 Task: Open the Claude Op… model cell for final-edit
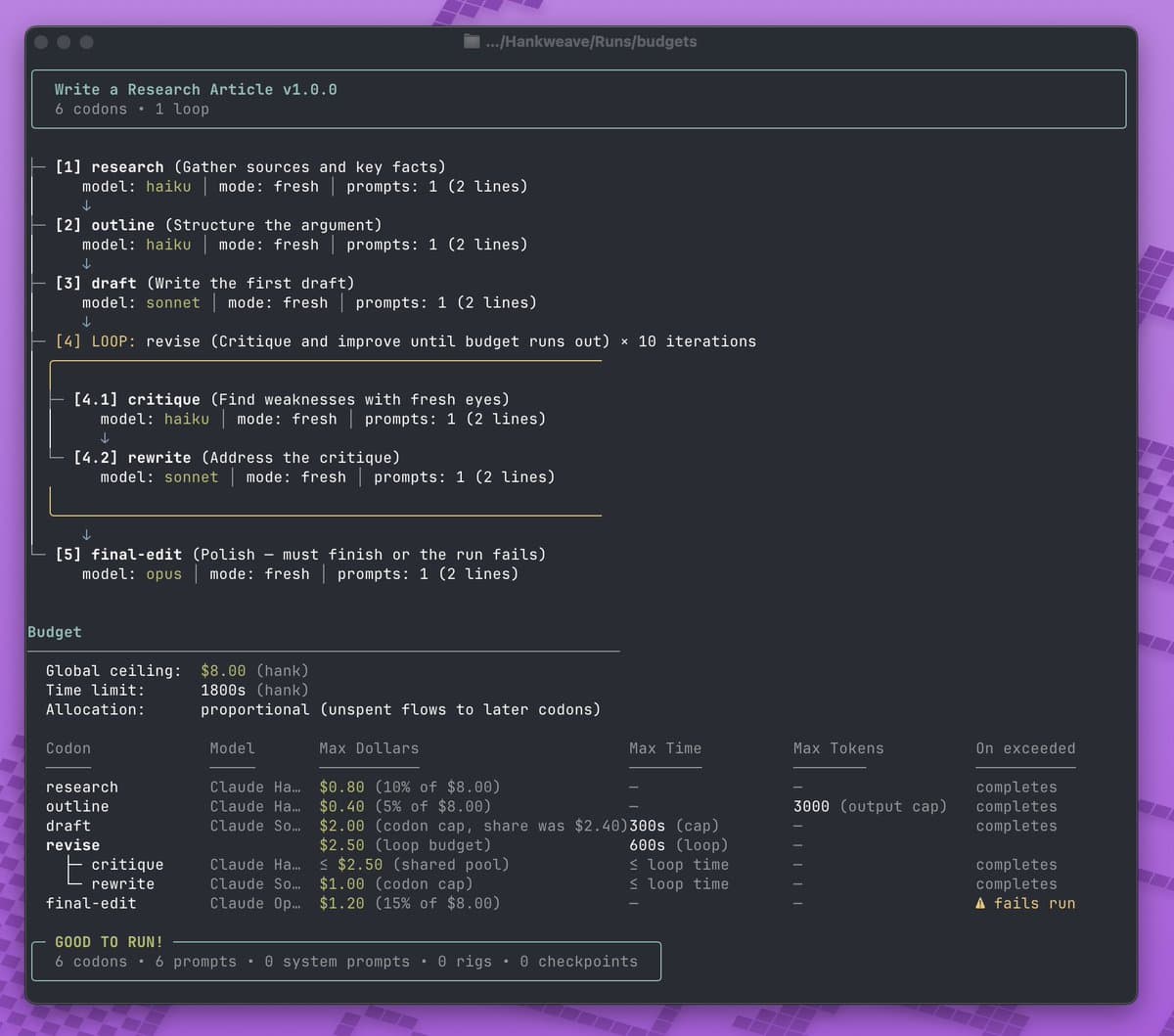tap(256, 903)
